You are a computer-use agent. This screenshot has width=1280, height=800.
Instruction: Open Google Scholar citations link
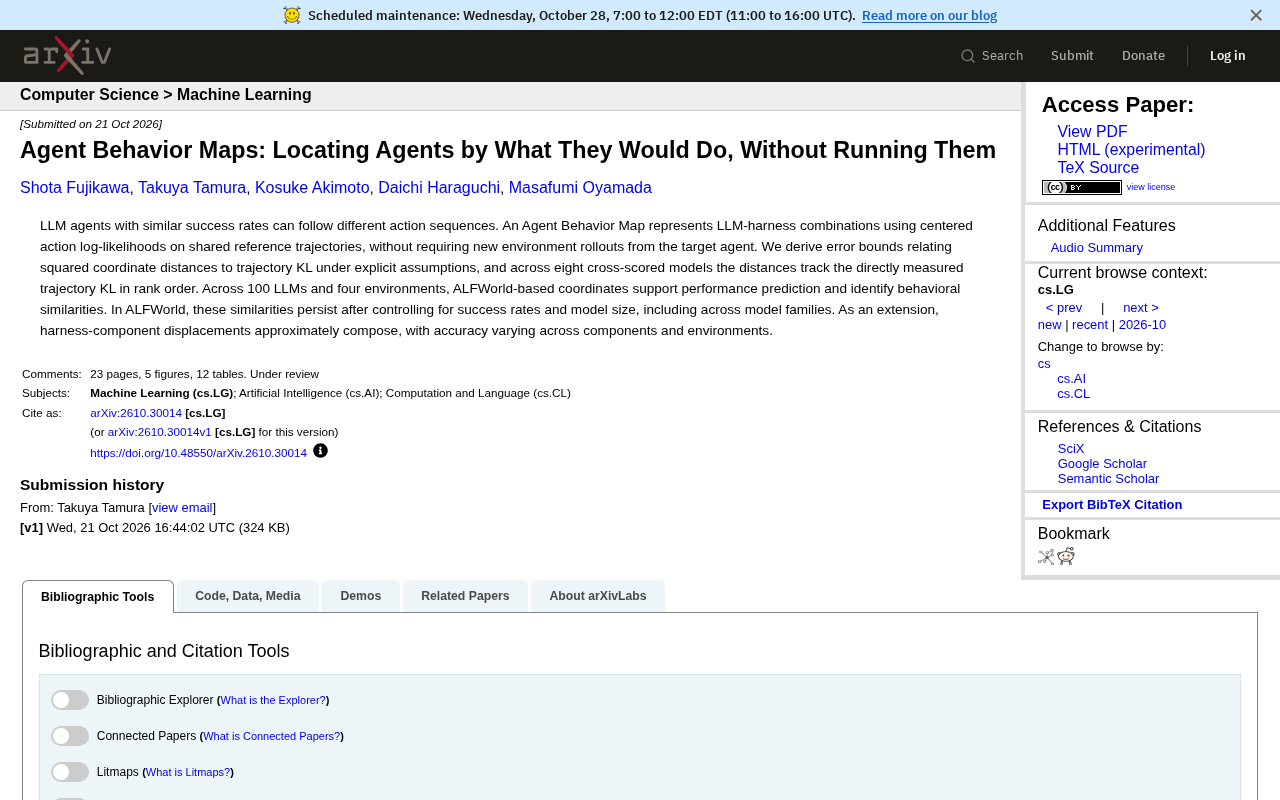click(x=1102, y=464)
